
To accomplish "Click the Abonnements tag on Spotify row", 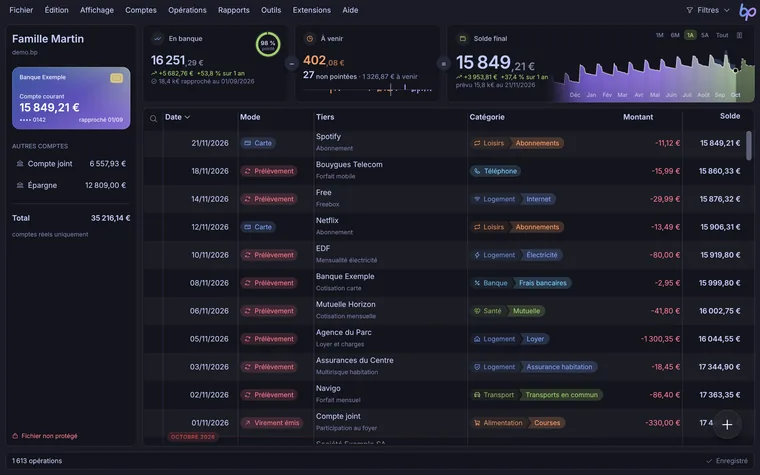I will (x=537, y=143).
